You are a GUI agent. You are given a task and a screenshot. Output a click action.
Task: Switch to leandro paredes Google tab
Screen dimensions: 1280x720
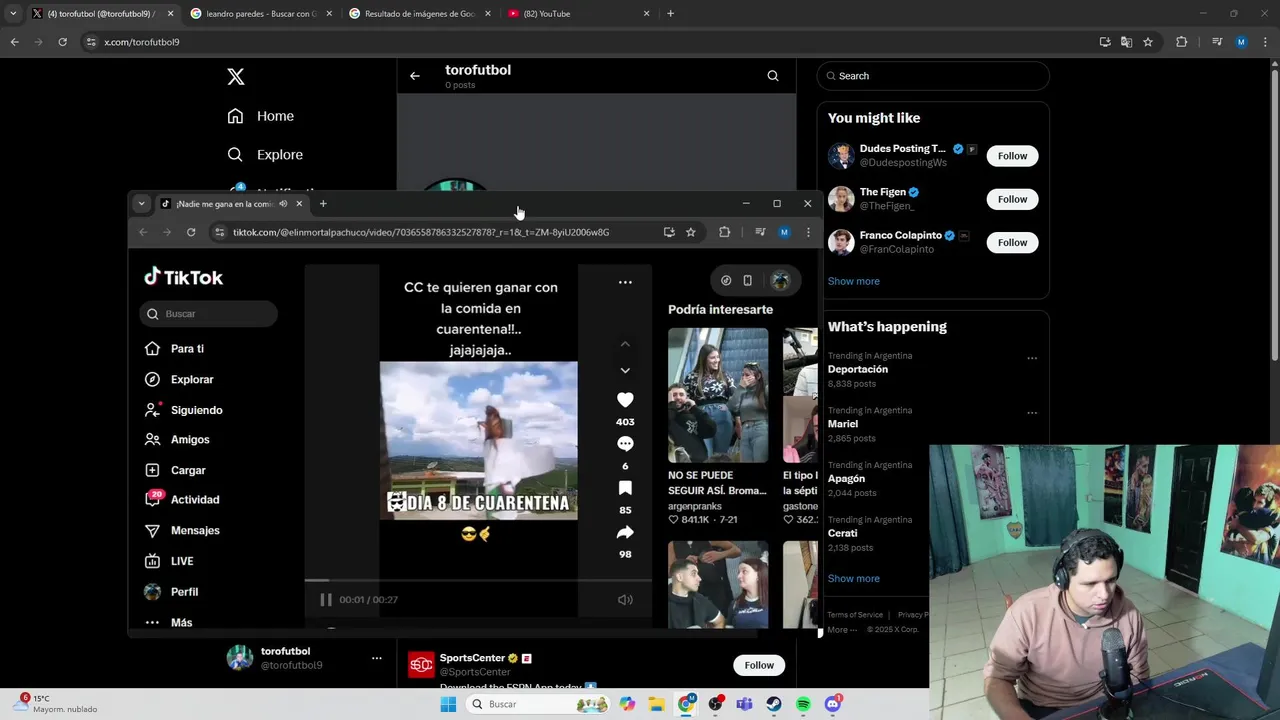point(262,14)
